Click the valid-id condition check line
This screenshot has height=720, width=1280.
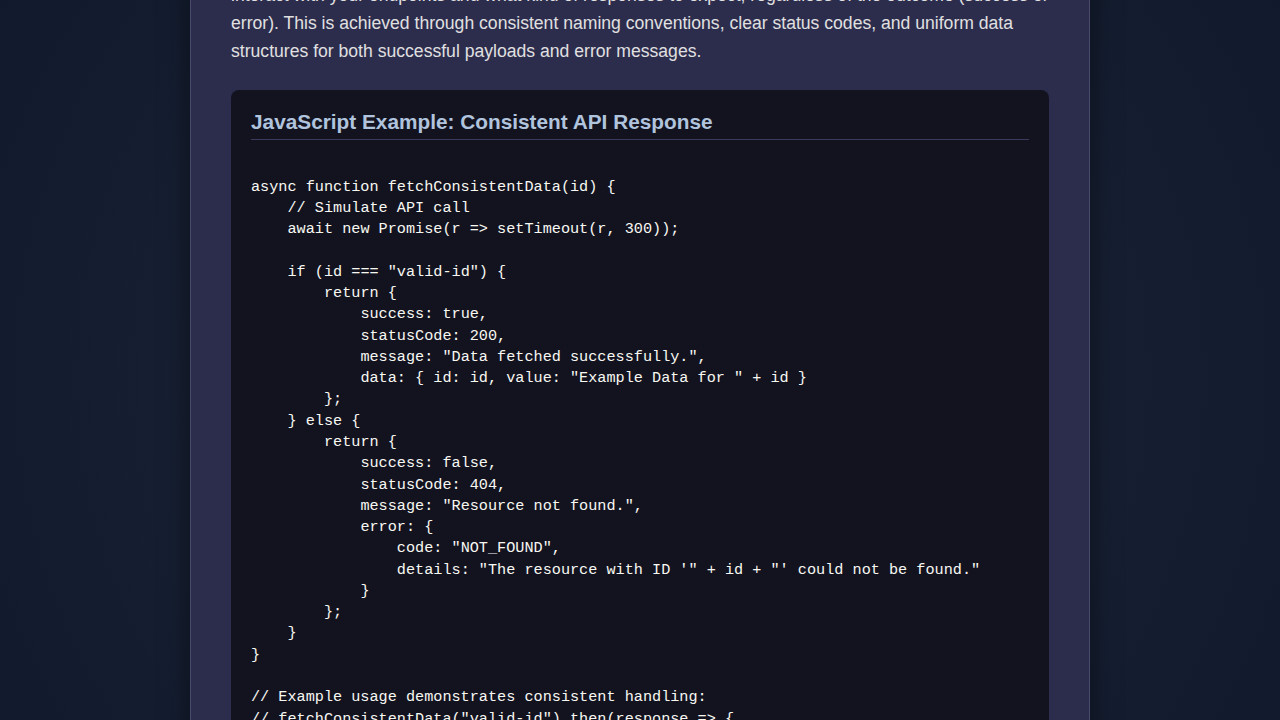(x=398, y=271)
